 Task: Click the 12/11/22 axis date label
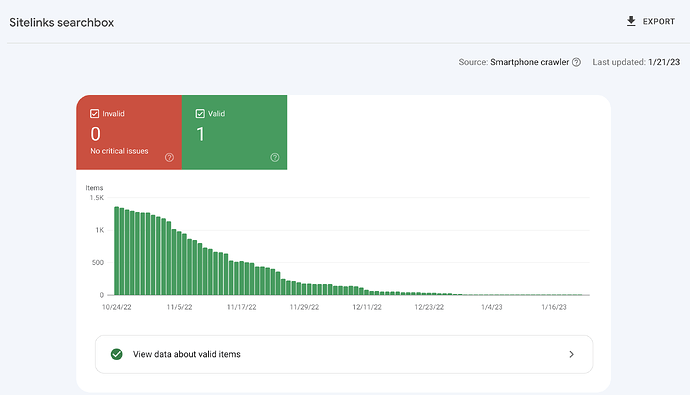(x=367, y=307)
